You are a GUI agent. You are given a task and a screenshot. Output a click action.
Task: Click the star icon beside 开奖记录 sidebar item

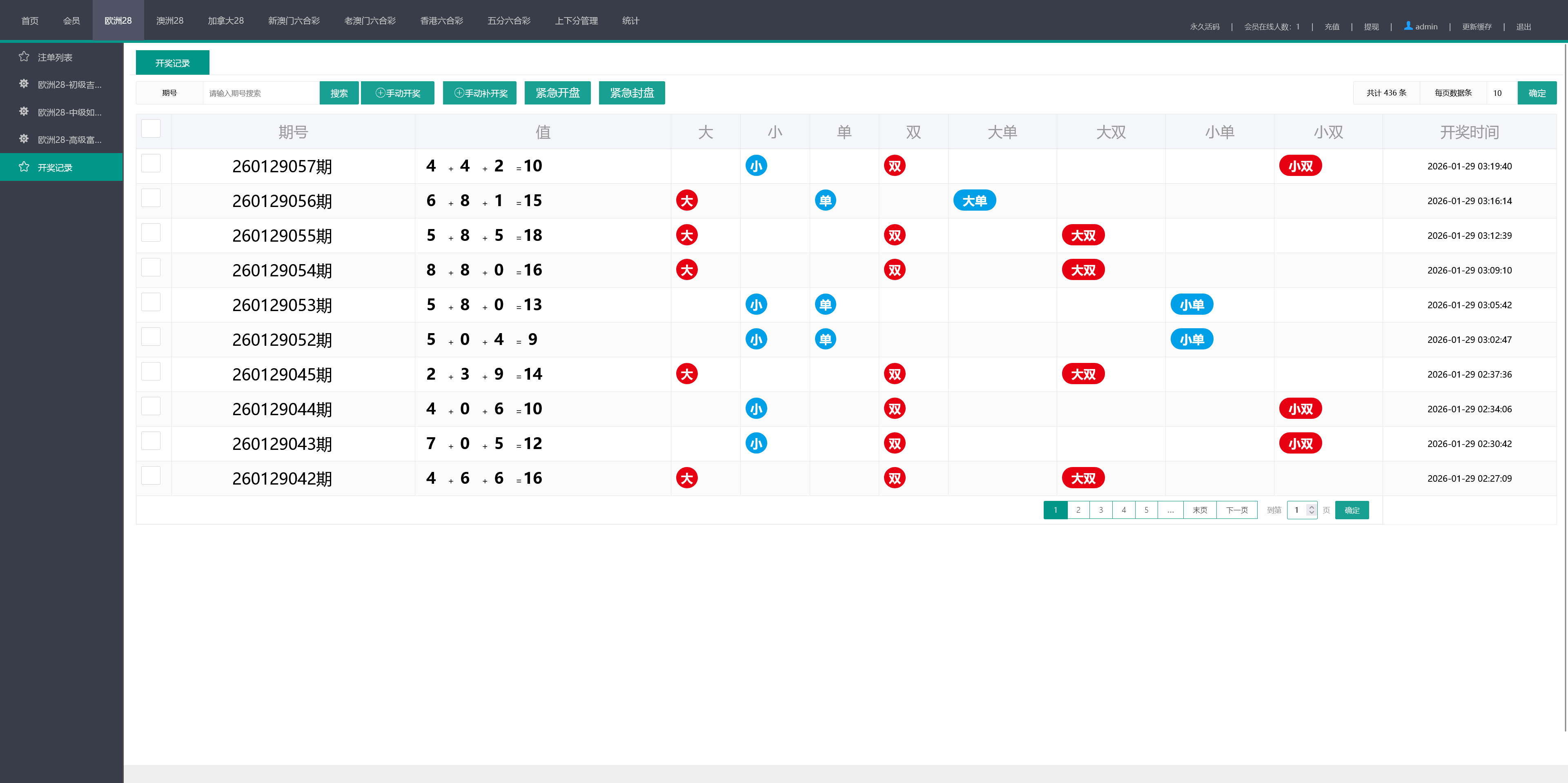[x=24, y=167]
